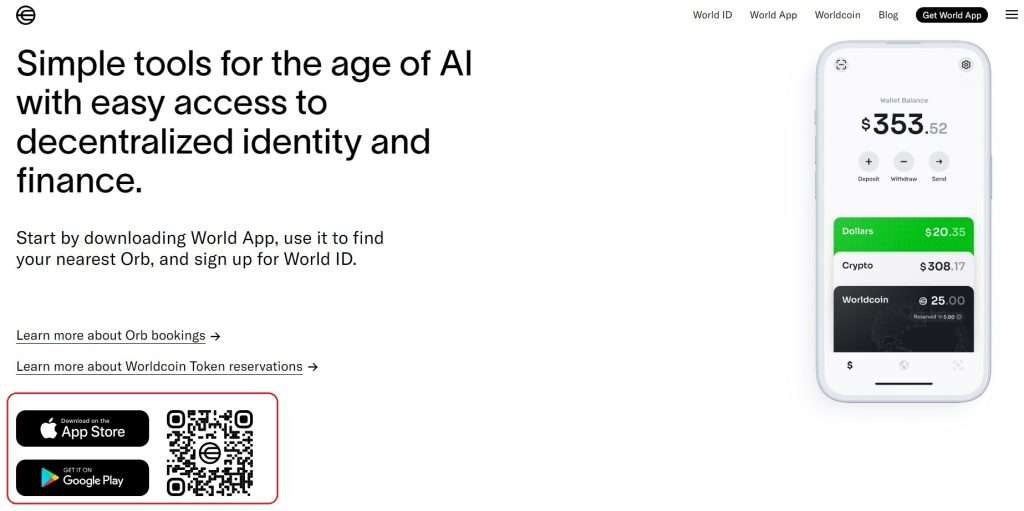Open the Blog navigation link
Image resolution: width=1024 pixels, height=511 pixels.
888,15
